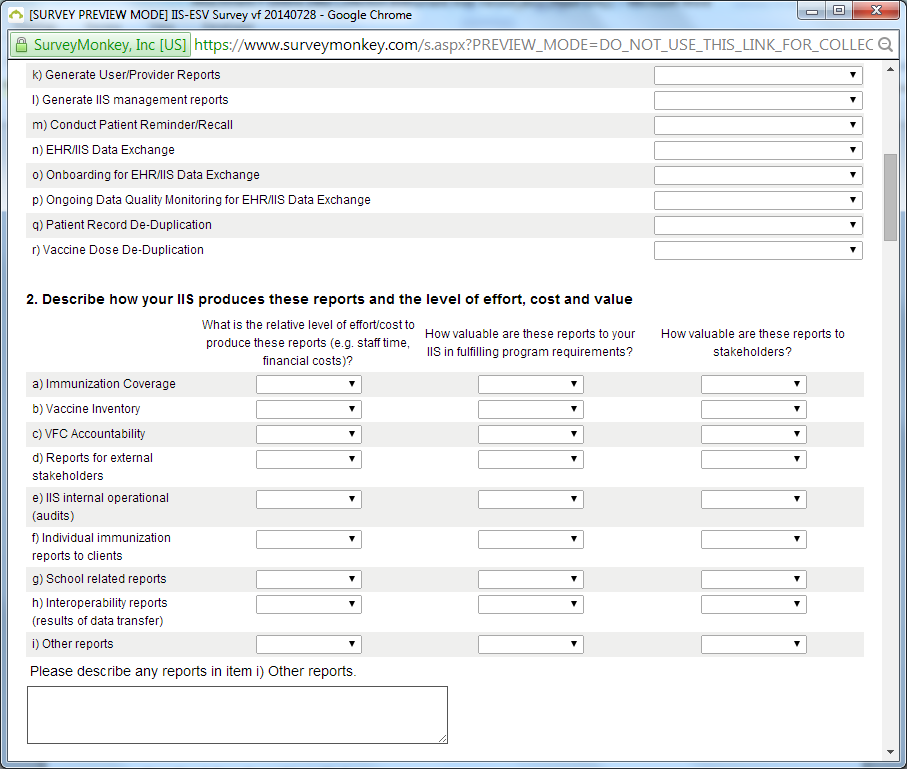Viewport: 907px width, 769px height.
Task: Open School related reports effort/cost dropdown
Action: point(308,579)
